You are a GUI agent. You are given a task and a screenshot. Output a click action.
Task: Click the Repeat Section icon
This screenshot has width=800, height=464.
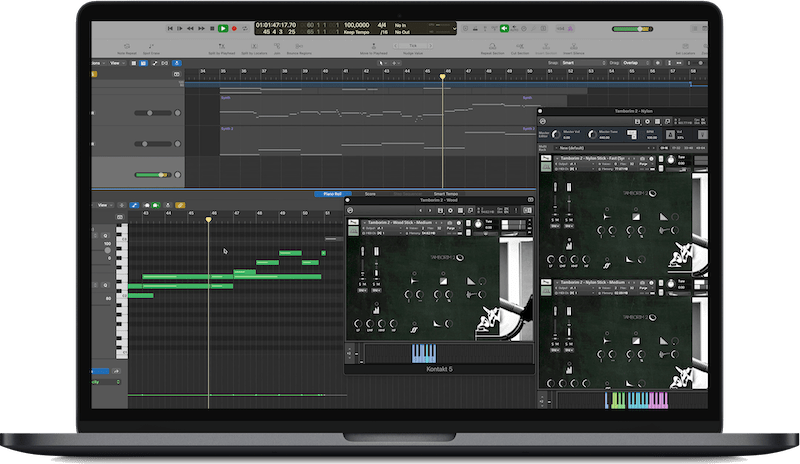click(492, 46)
